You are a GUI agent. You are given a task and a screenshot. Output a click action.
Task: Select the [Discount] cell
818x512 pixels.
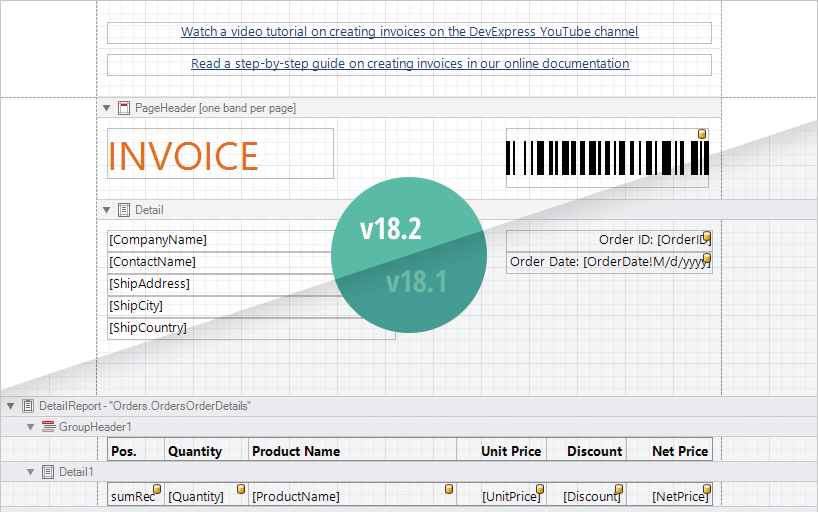coord(587,495)
